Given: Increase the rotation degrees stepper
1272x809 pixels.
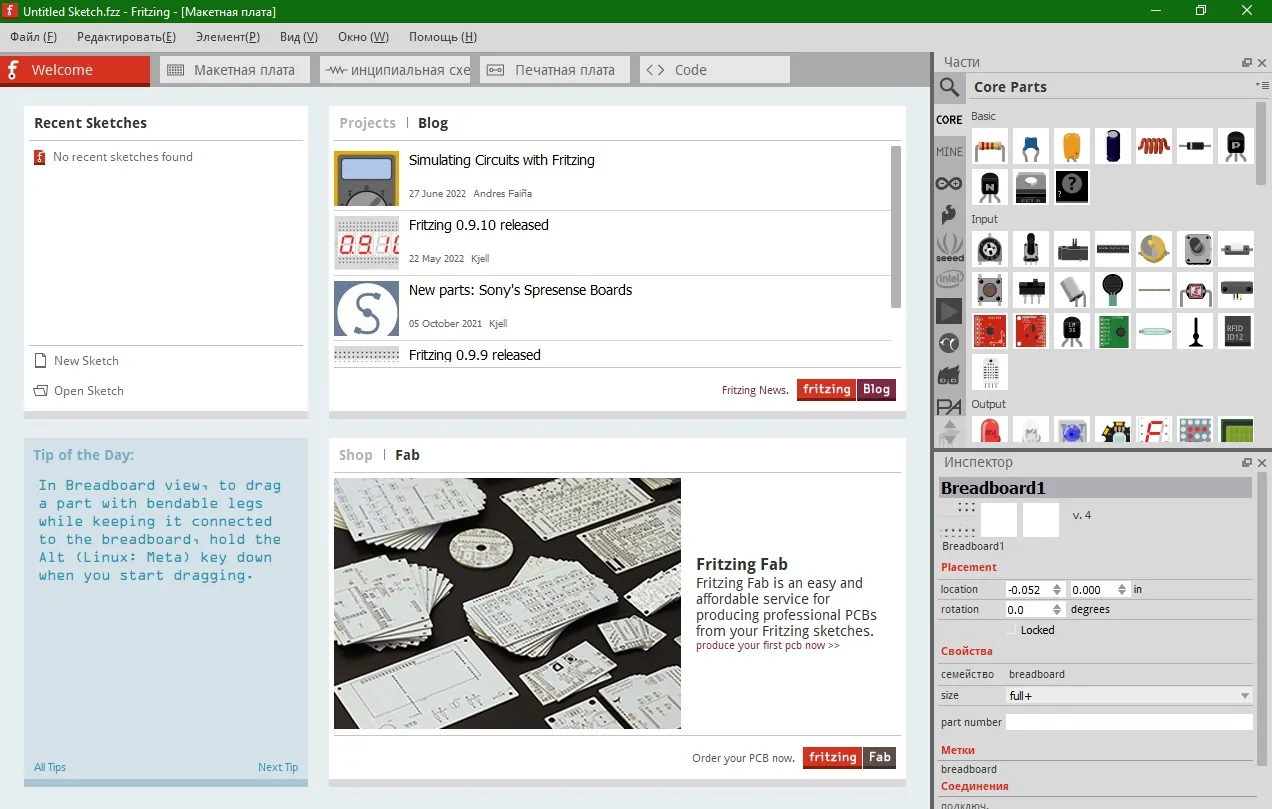Looking at the screenshot, I should (x=1057, y=605).
